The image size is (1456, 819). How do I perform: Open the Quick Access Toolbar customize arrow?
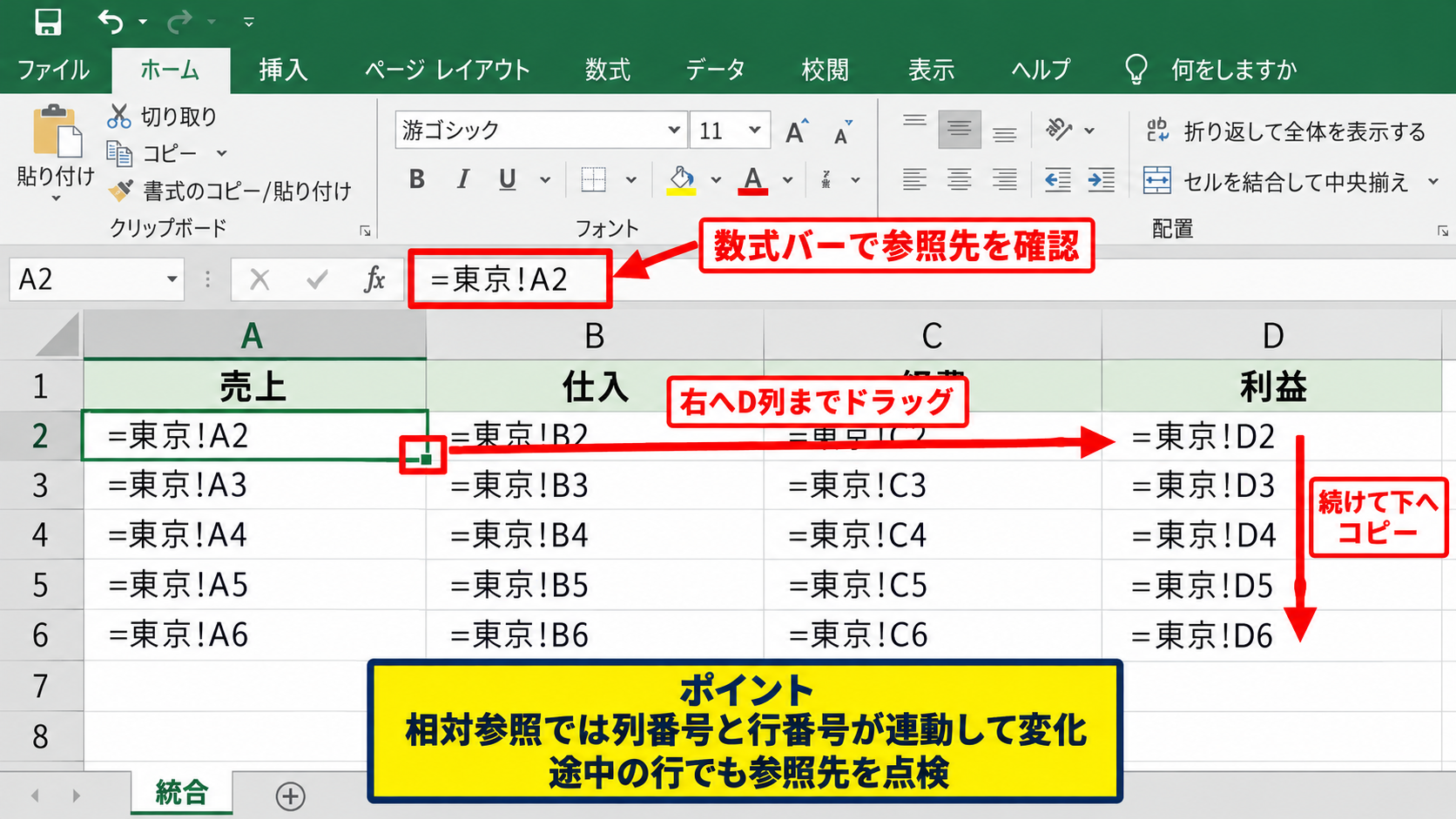click(x=249, y=23)
